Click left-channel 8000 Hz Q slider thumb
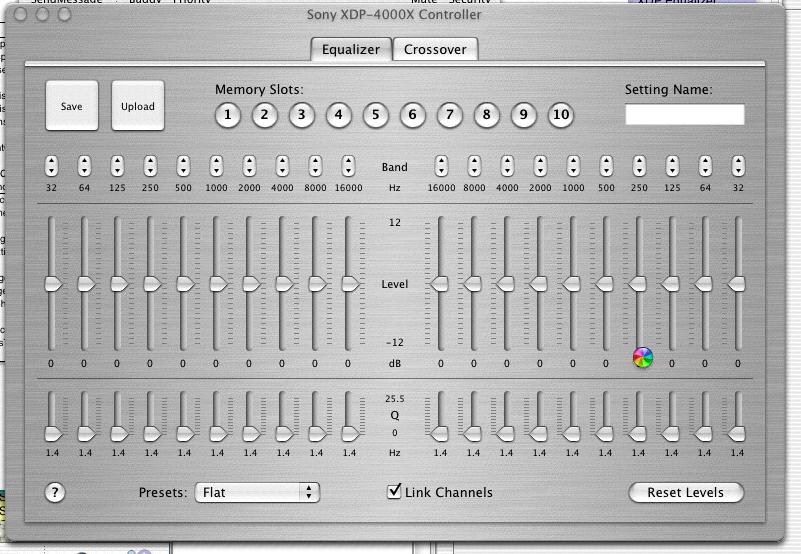This screenshot has height=554, width=801. point(317,434)
